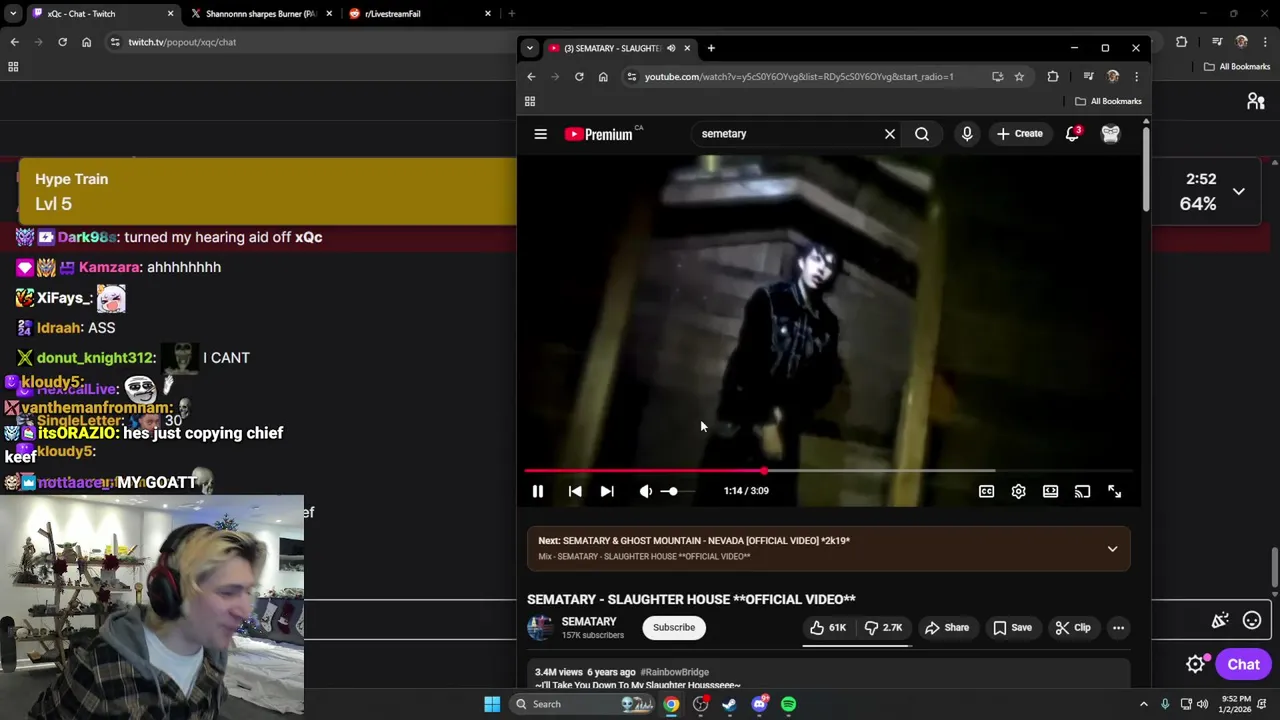Screen dimensions: 1280x720
Task: Search YouTube with voice microphone
Action: [x=967, y=134]
